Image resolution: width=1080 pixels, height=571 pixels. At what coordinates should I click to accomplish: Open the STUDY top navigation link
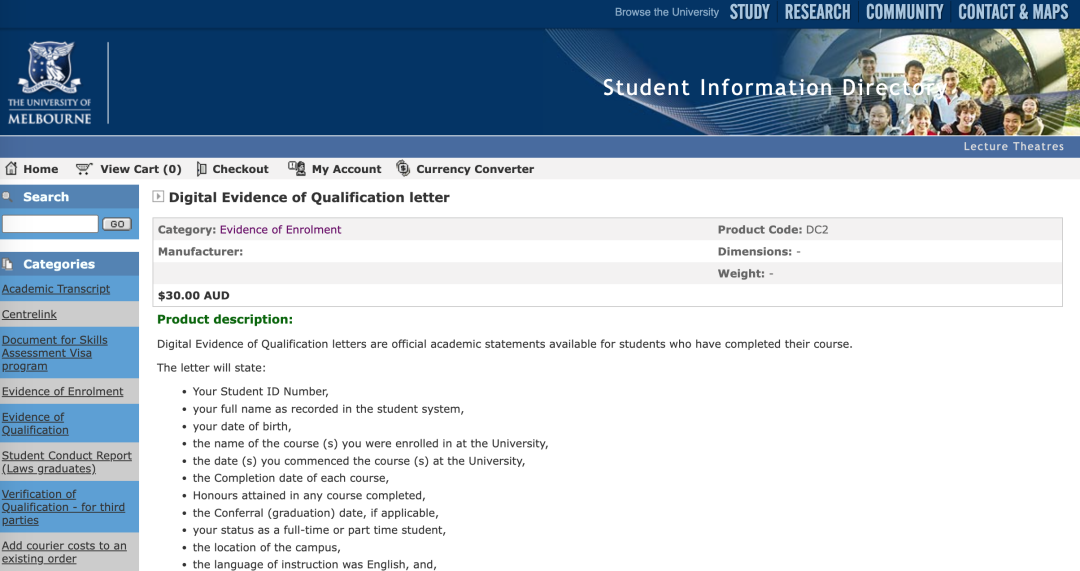click(749, 12)
